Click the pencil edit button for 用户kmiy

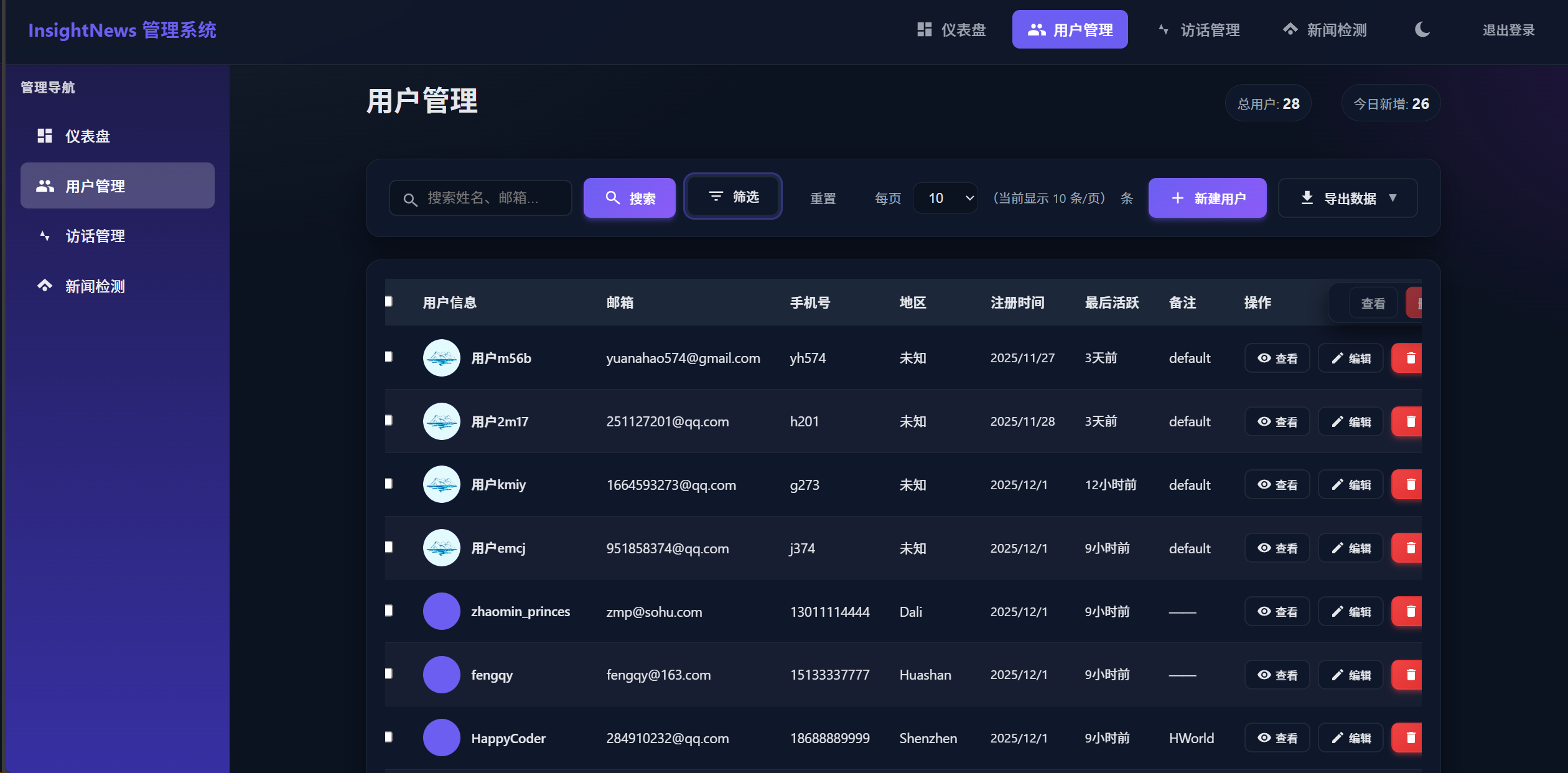(x=1350, y=485)
